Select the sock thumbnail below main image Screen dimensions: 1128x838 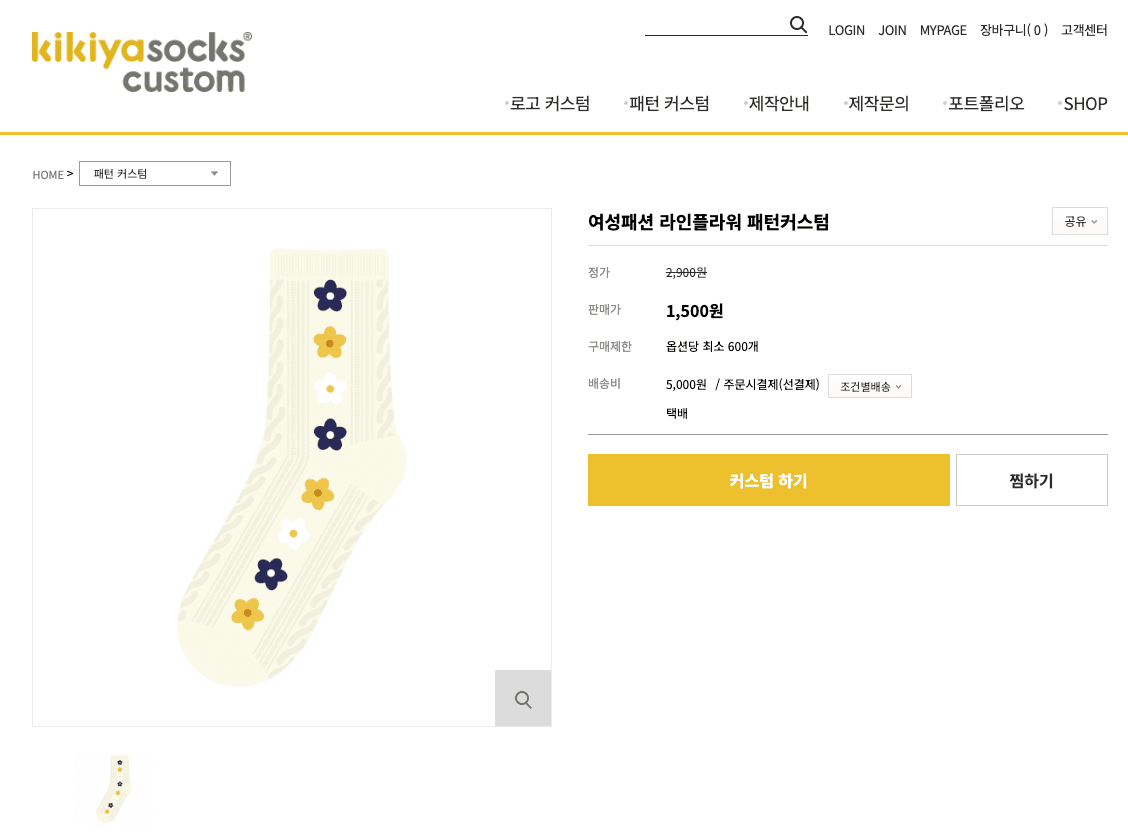[x=114, y=789]
